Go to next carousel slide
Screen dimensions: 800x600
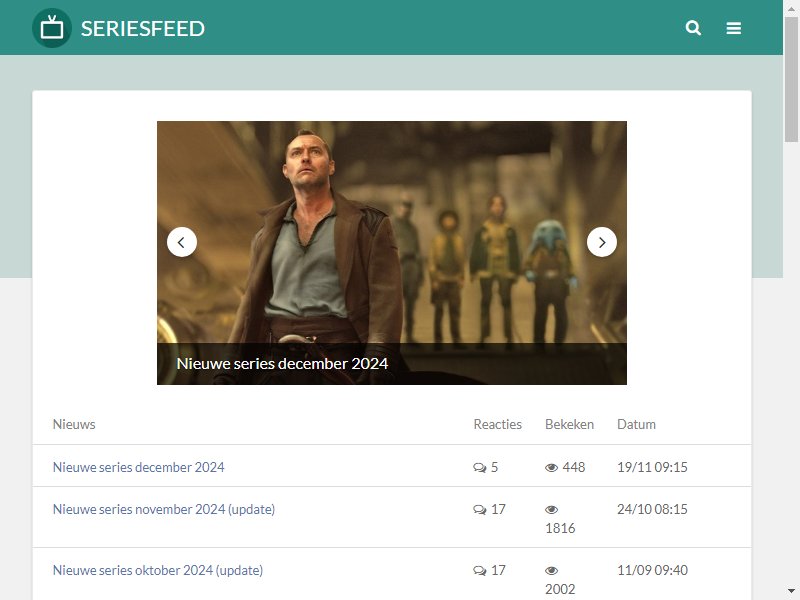coord(602,242)
